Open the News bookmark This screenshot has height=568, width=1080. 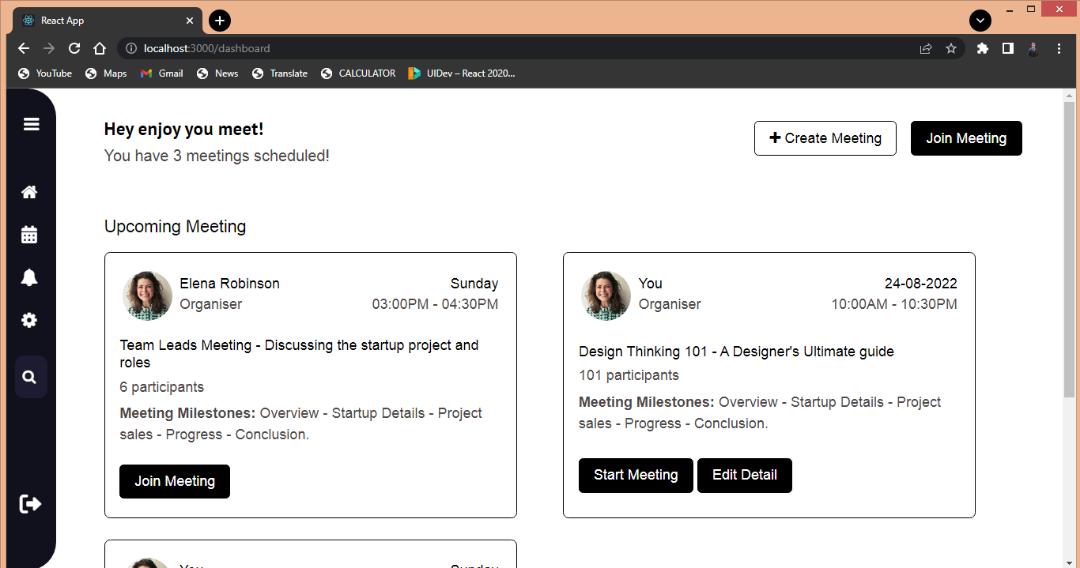pos(218,74)
